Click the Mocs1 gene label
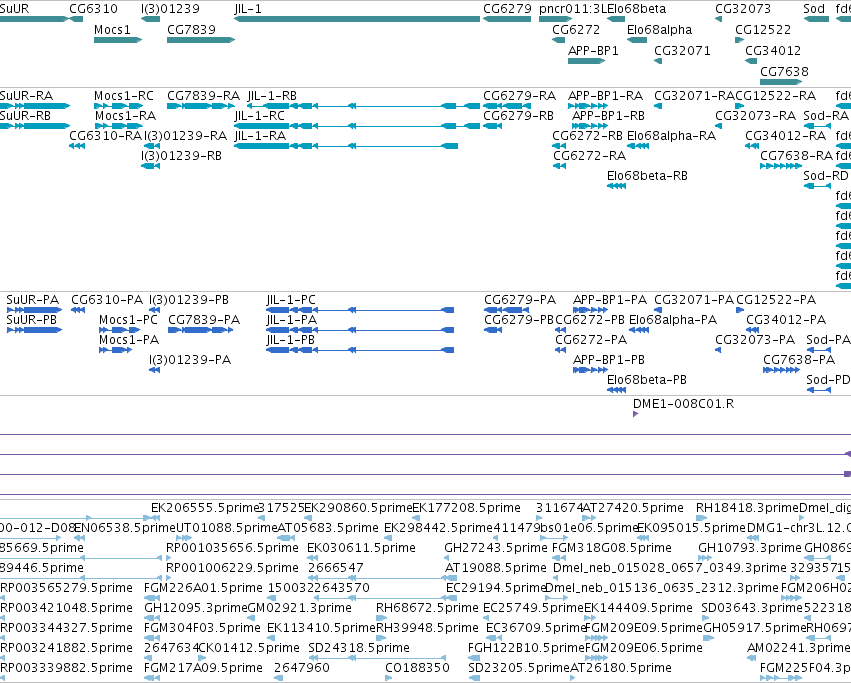 [112, 29]
